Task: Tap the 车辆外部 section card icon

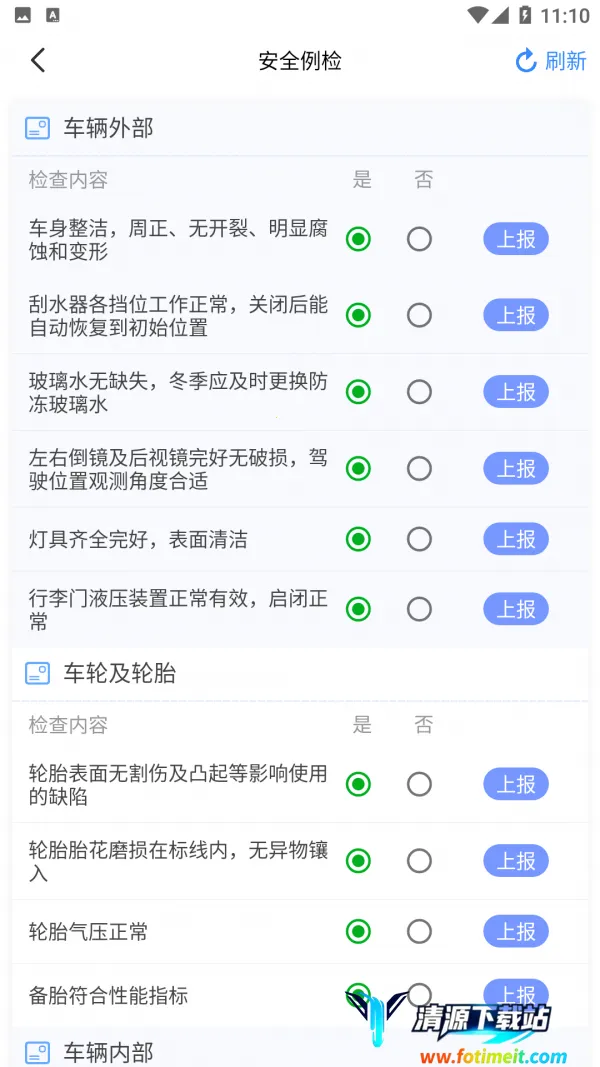Action: (x=37, y=128)
